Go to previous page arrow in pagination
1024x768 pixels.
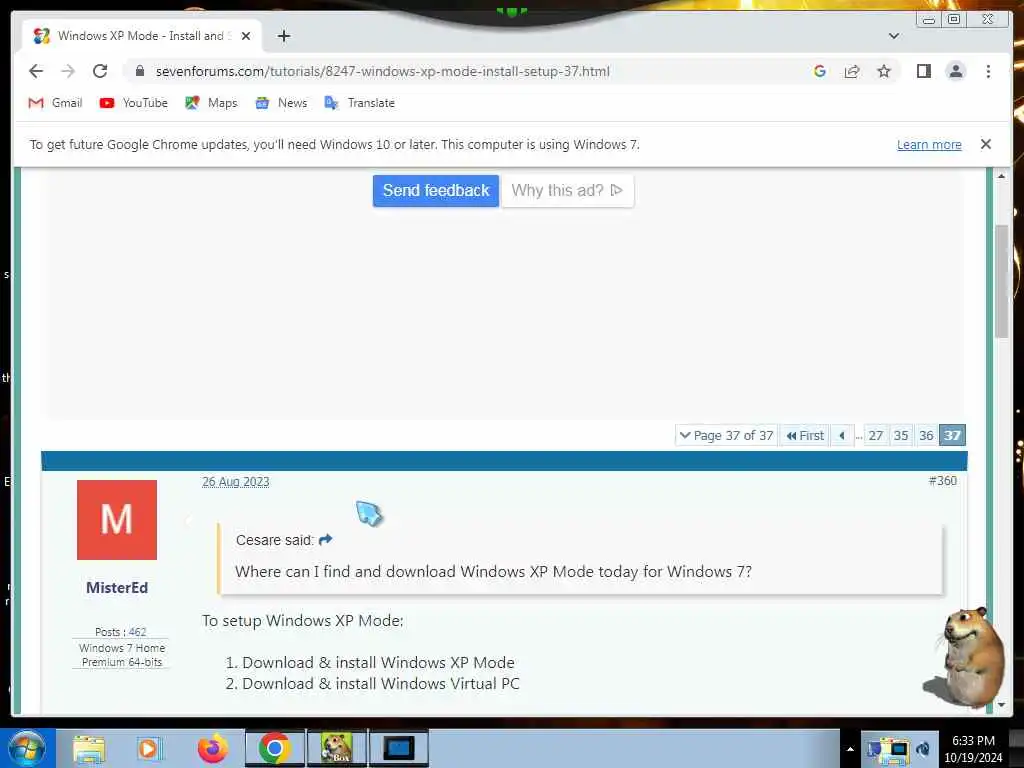(842, 435)
